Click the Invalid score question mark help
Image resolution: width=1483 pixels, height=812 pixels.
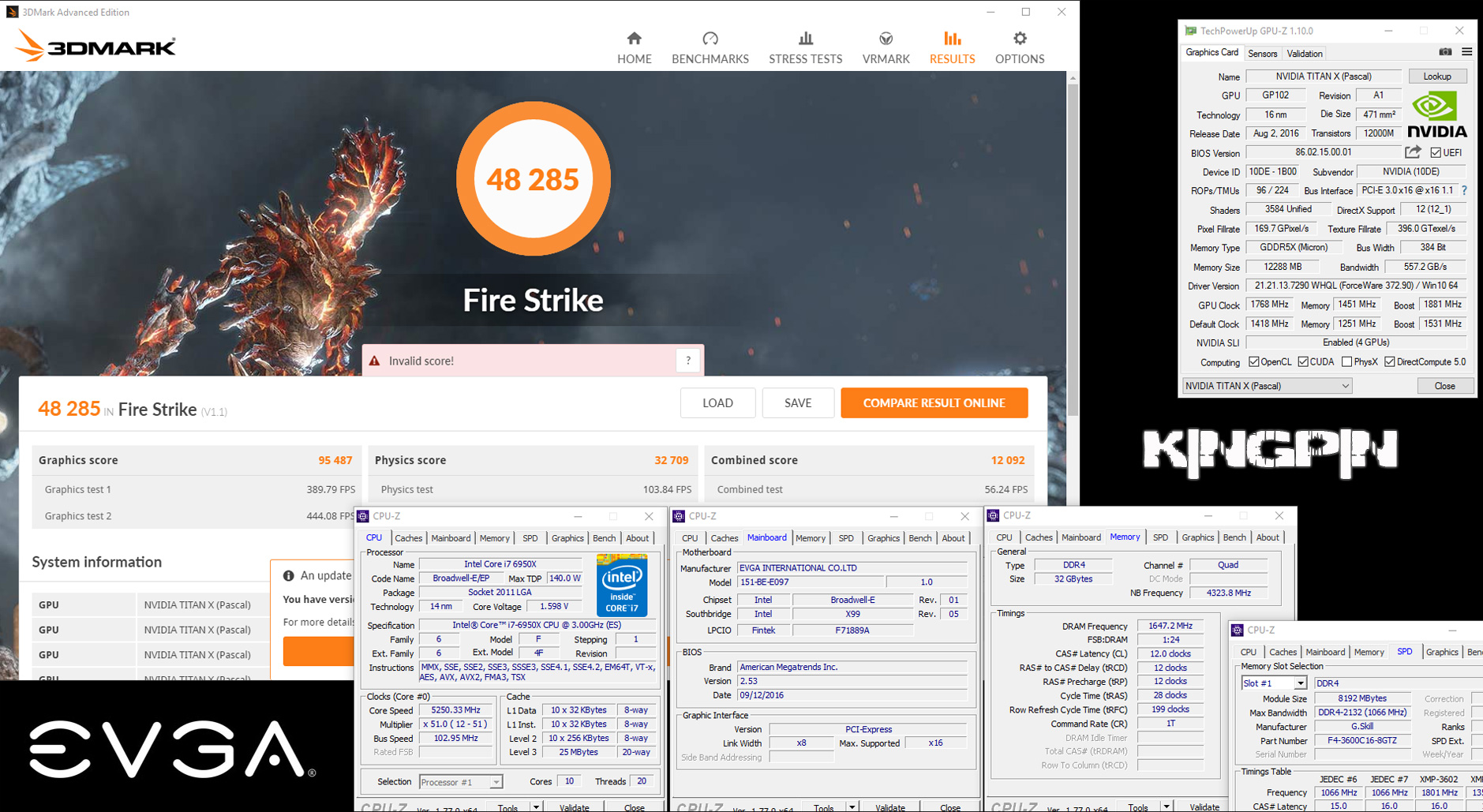tap(688, 361)
